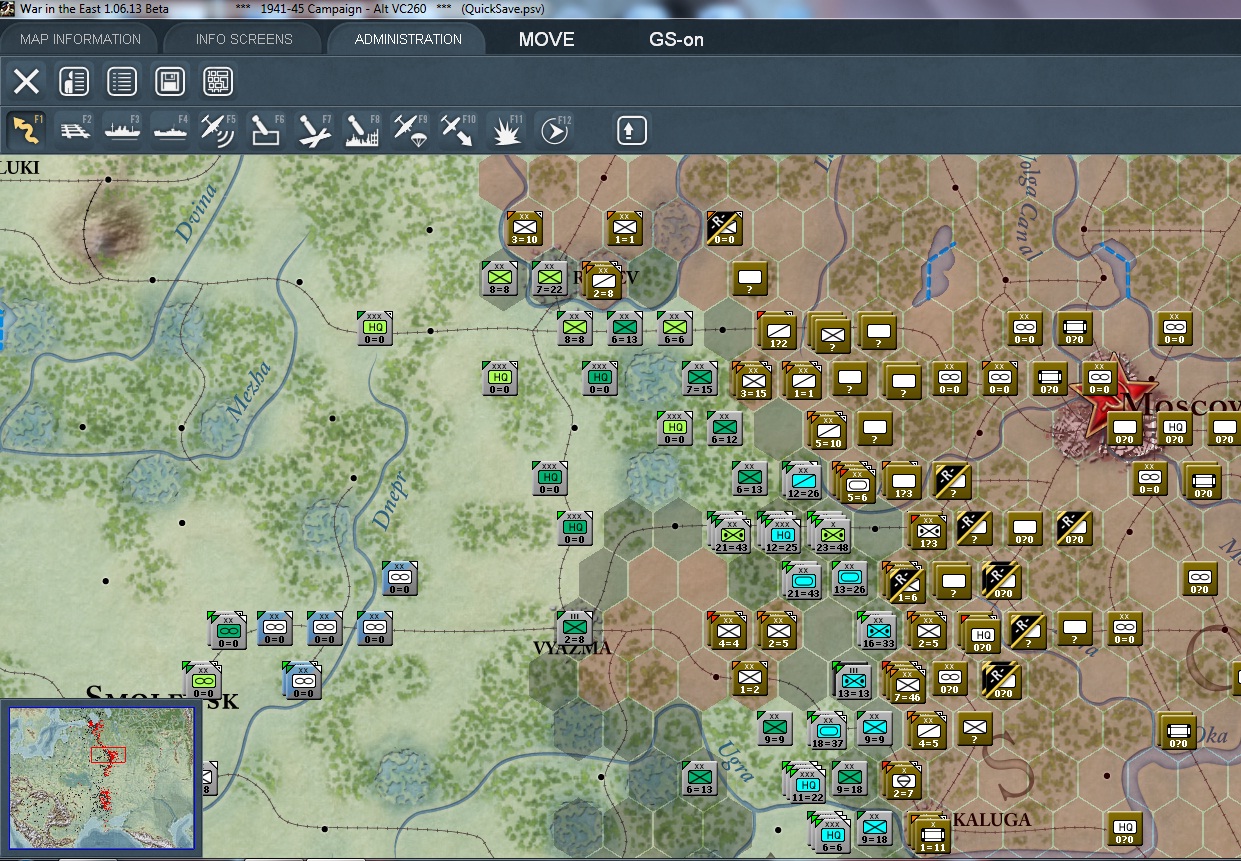
Task: Open the brick grid icon in Administration row
Action: (x=218, y=82)
